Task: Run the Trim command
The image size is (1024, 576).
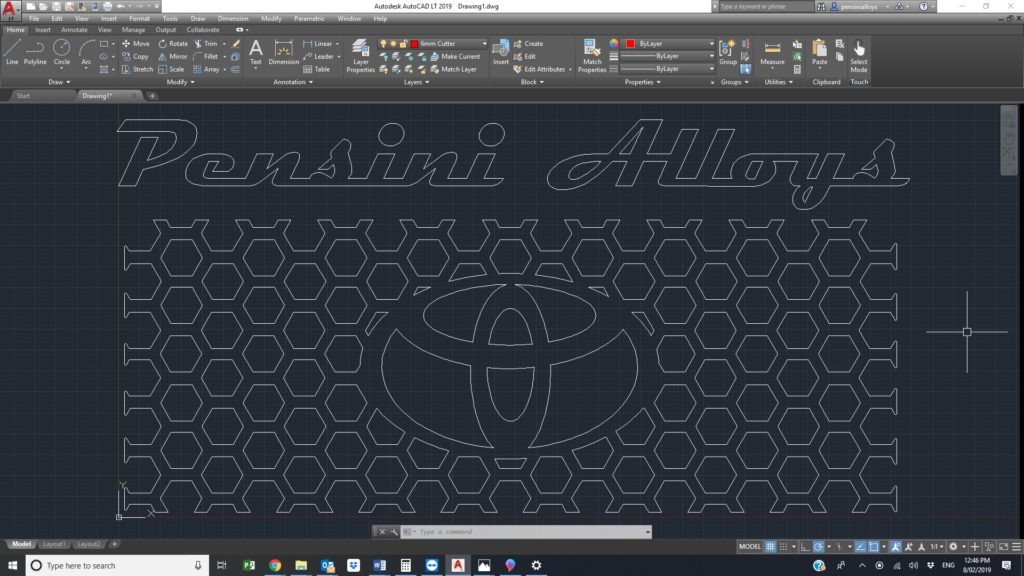Action: tap(206, 44)
